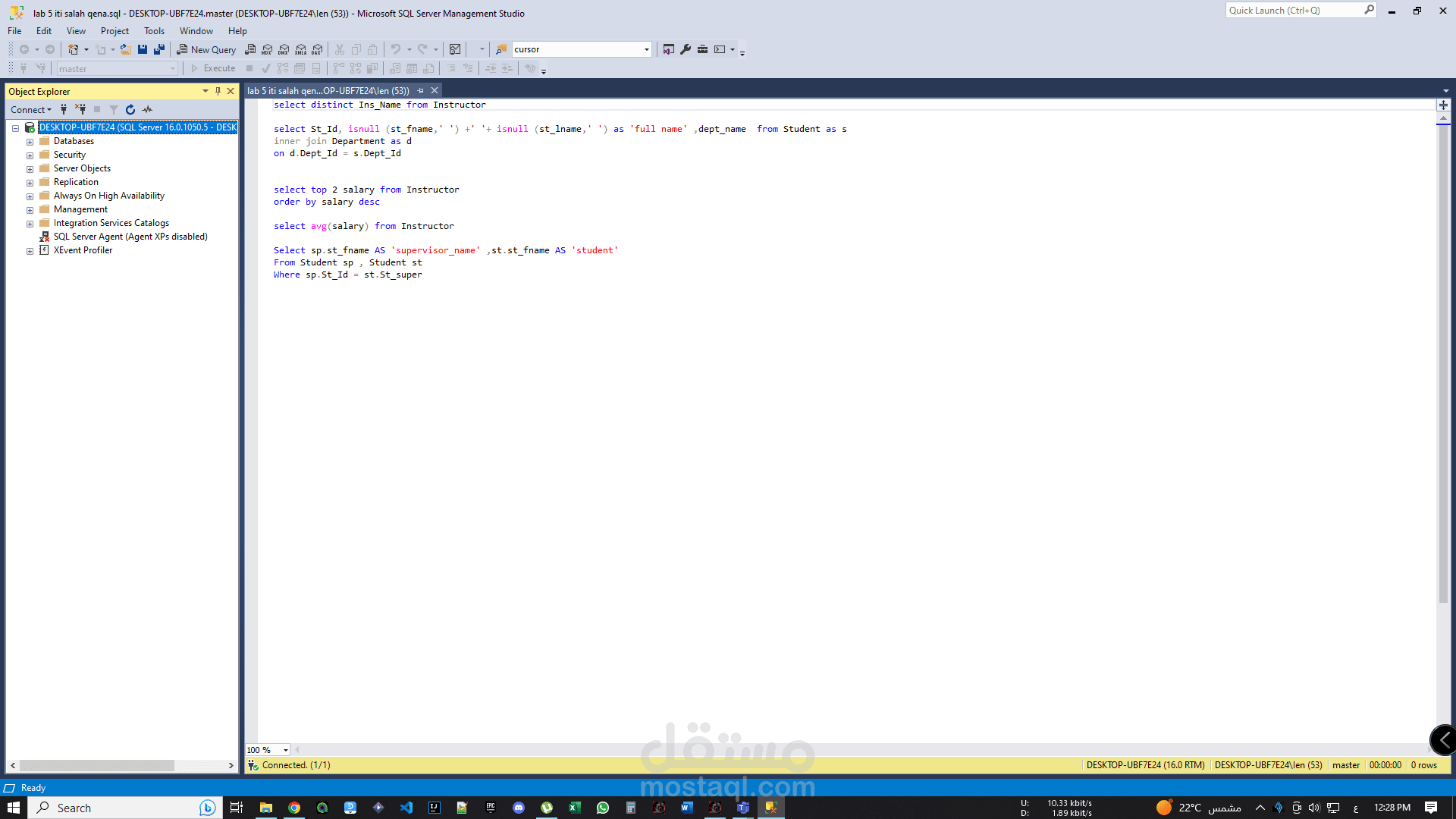This screenshot has width=1456, height=819.
Task: Pin the lab 5 query tab
Action: point(421,91)
